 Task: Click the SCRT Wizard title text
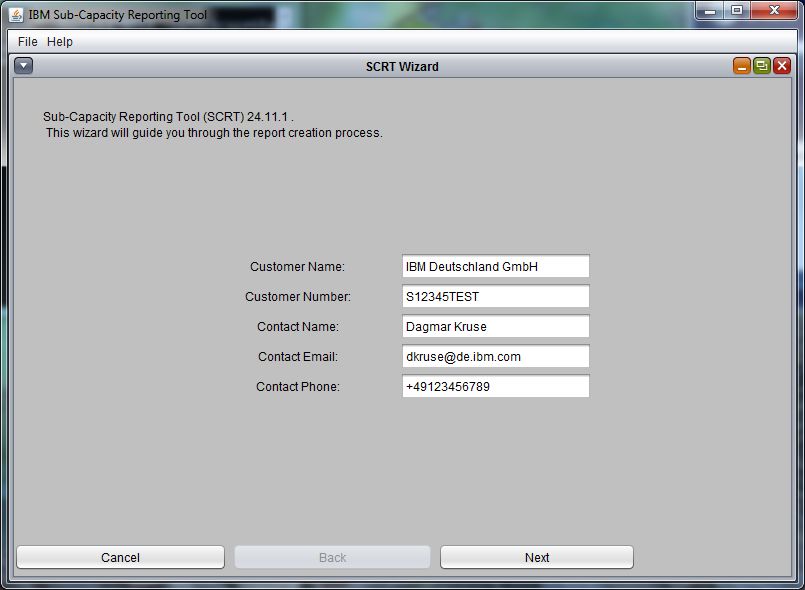click(402, 67)
